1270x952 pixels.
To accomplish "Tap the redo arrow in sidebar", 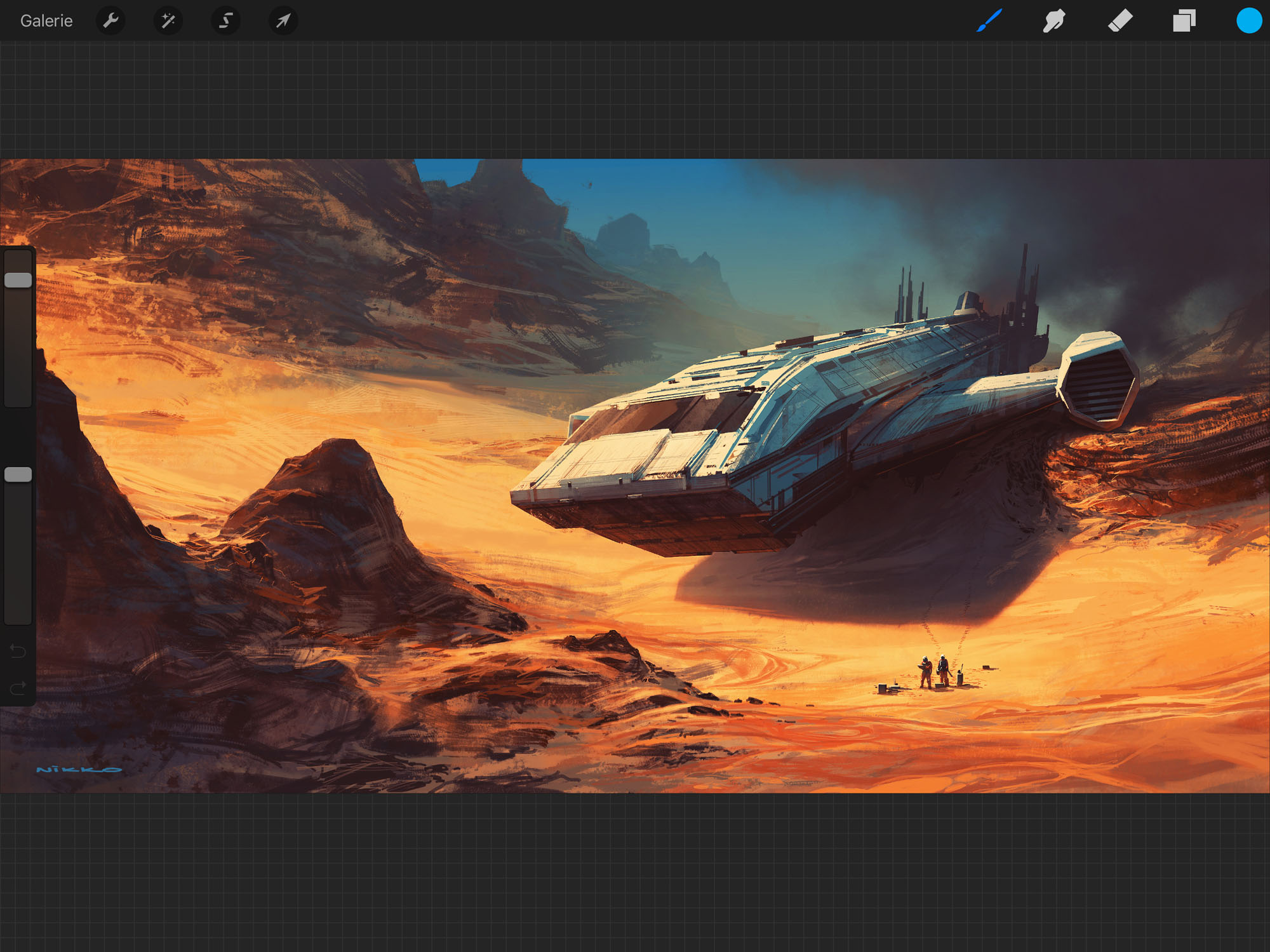I will pyautogui.click(x=18, y=688).
